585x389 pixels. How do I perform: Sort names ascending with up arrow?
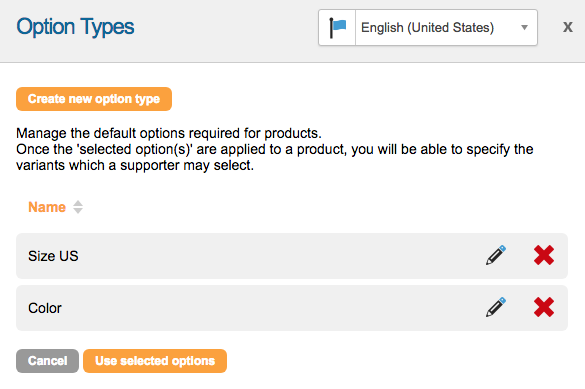(x=78, y=203)
